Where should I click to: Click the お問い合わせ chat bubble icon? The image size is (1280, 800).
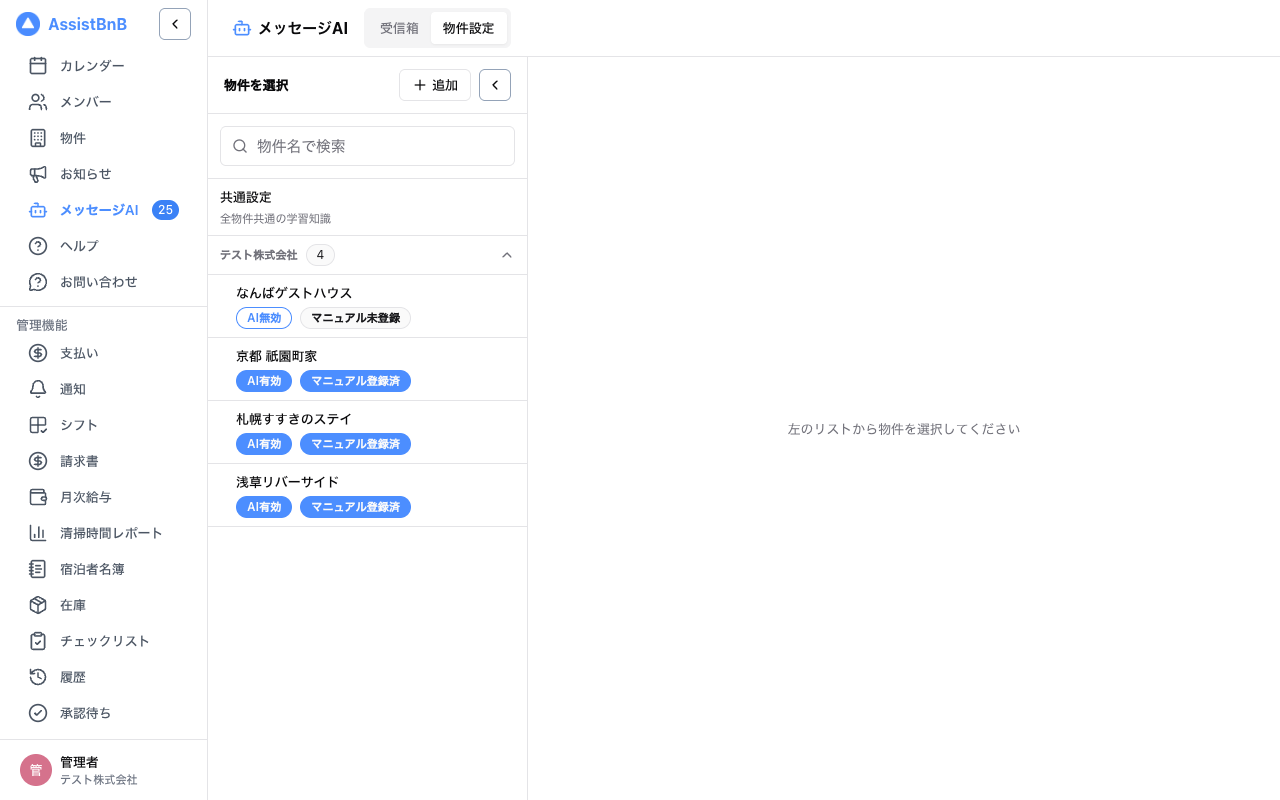[38, 282]
